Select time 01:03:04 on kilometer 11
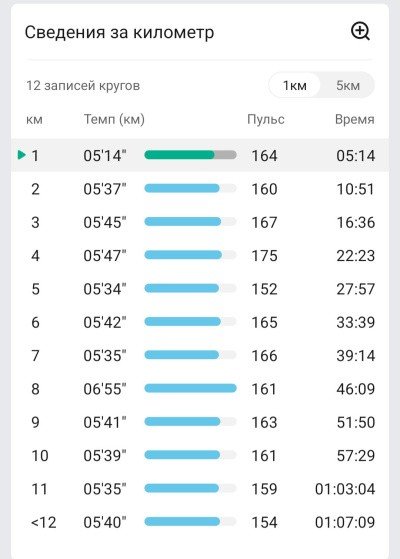The height and width of the screenshot is (559, 400). (345, 489)
